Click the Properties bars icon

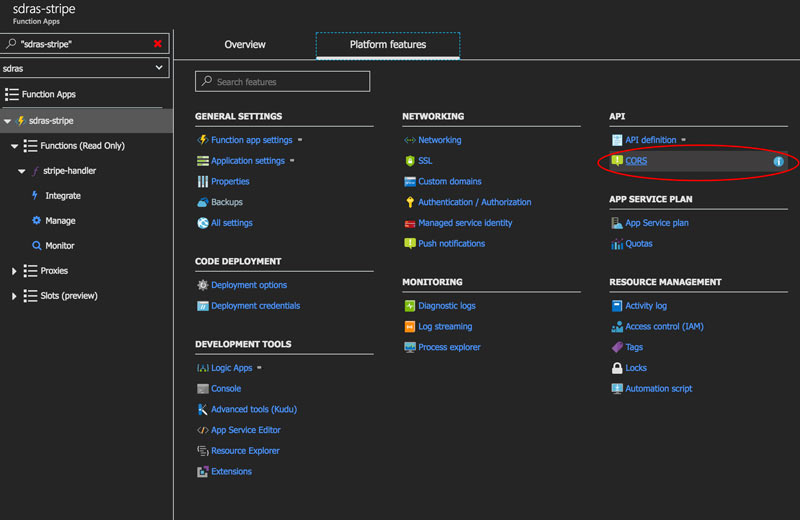pyautogui.click(x=203, y=182)
